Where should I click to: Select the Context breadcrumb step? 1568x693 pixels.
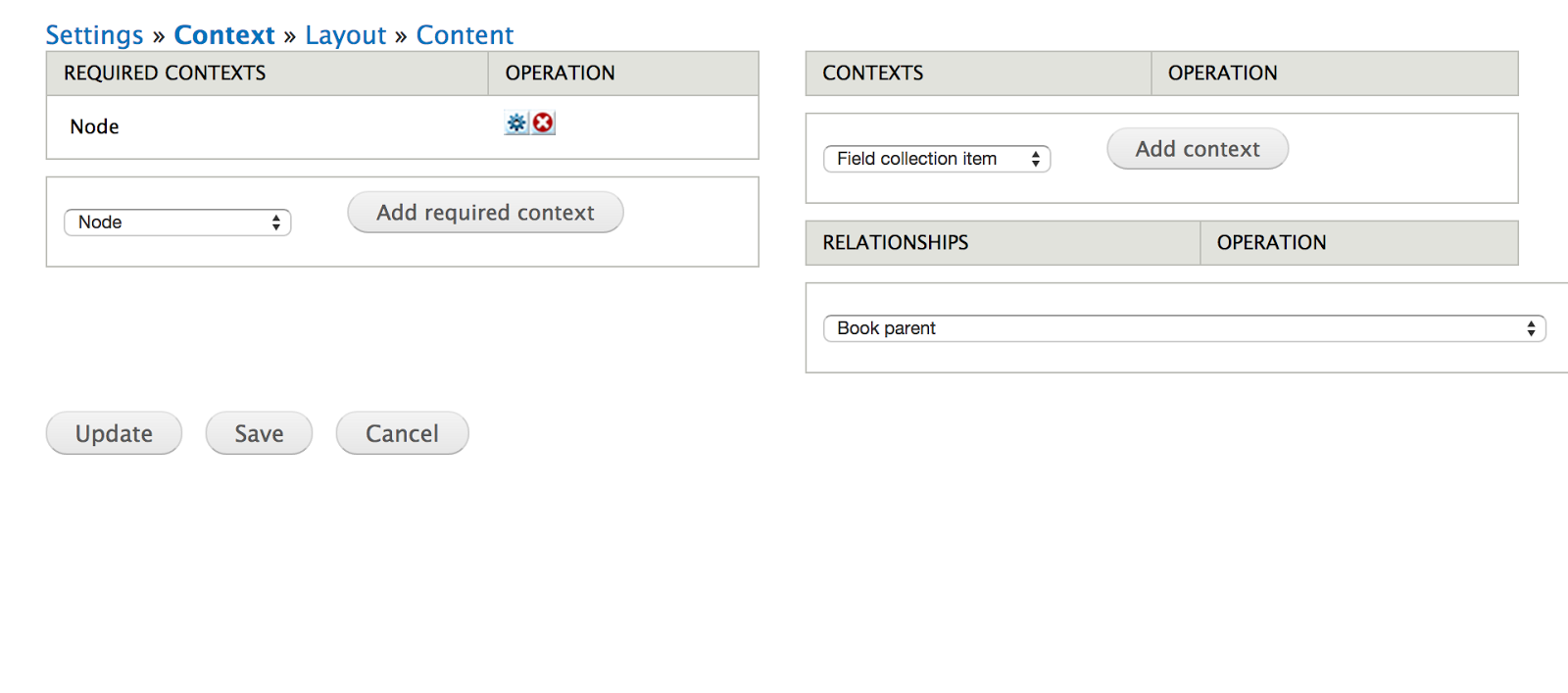[224, 35]
